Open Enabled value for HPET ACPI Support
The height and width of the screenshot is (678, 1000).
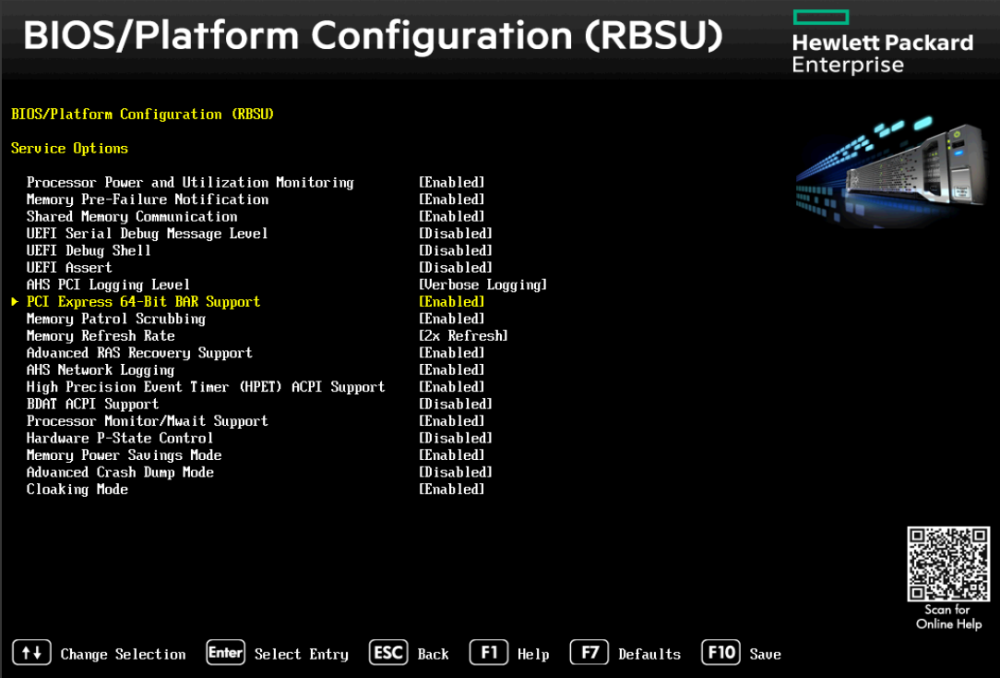(x=452, y=387)
